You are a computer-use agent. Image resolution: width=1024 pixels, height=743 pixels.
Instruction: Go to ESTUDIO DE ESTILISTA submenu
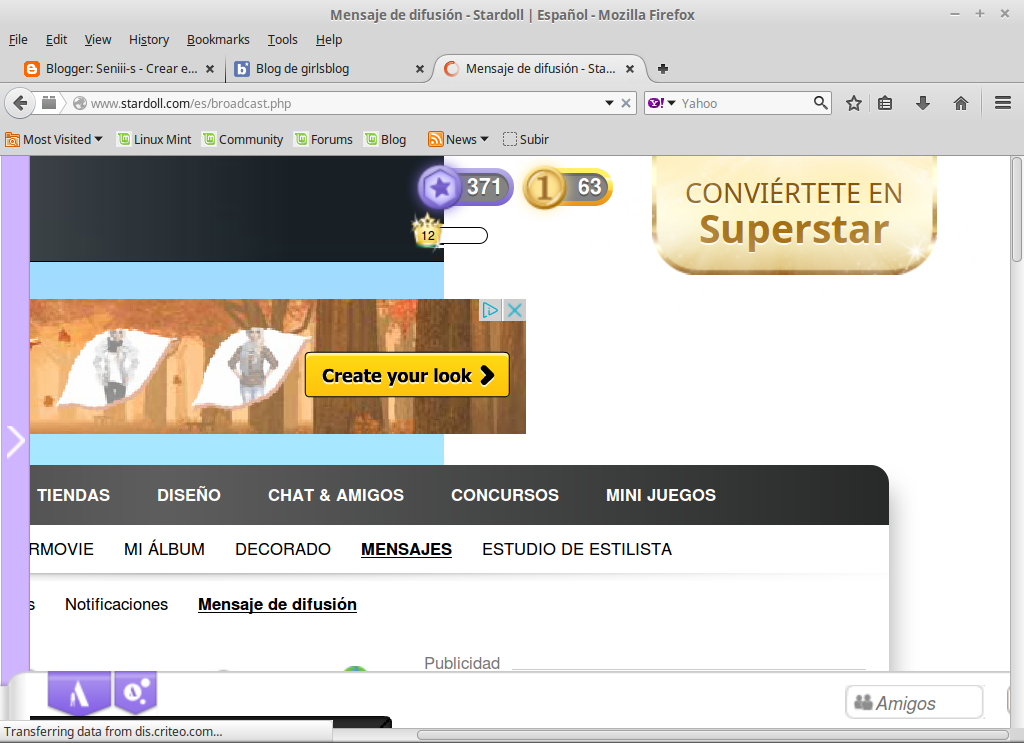click(577, 549)
